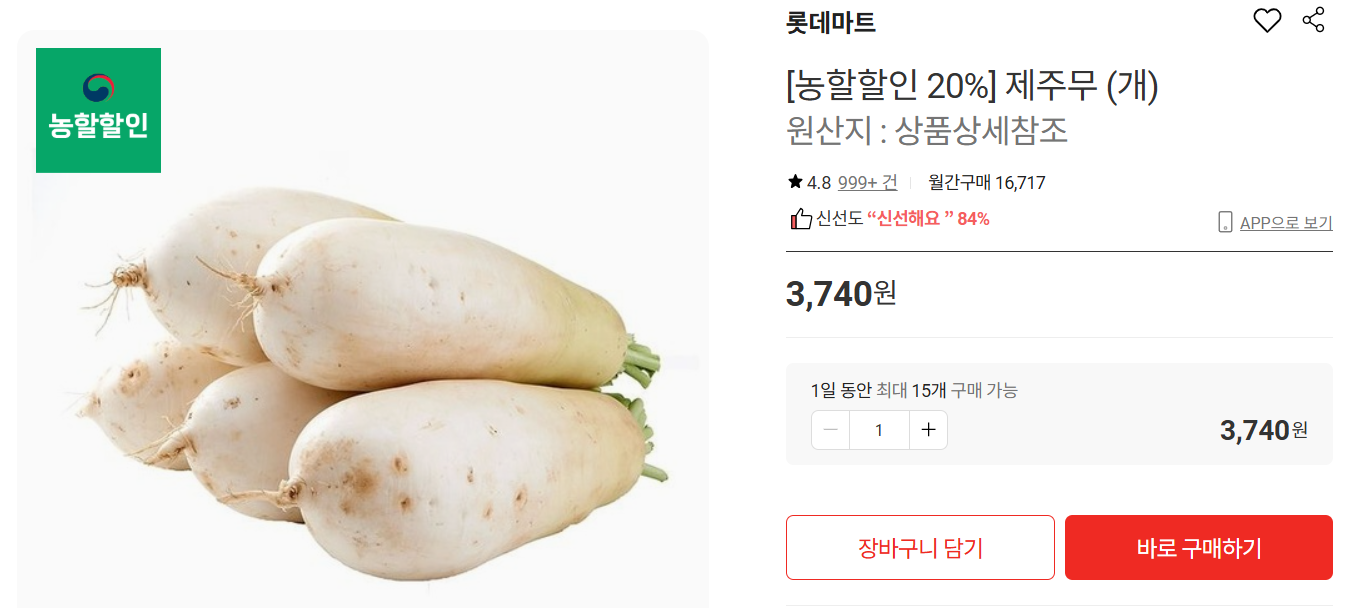Click the heart wishlist icon

1267,20
